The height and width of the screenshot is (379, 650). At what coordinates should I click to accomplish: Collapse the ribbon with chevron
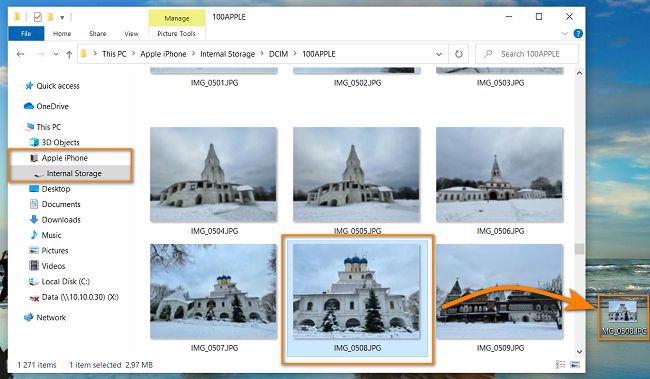coord(564,34)
